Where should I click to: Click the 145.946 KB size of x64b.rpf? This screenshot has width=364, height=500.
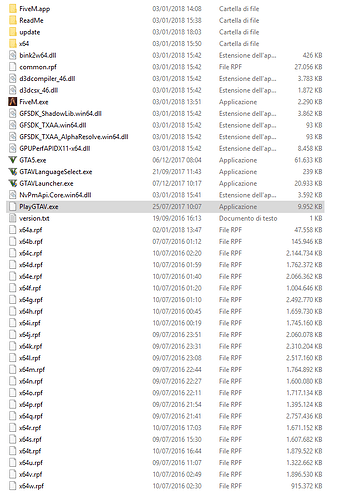(x=307, y=241)
